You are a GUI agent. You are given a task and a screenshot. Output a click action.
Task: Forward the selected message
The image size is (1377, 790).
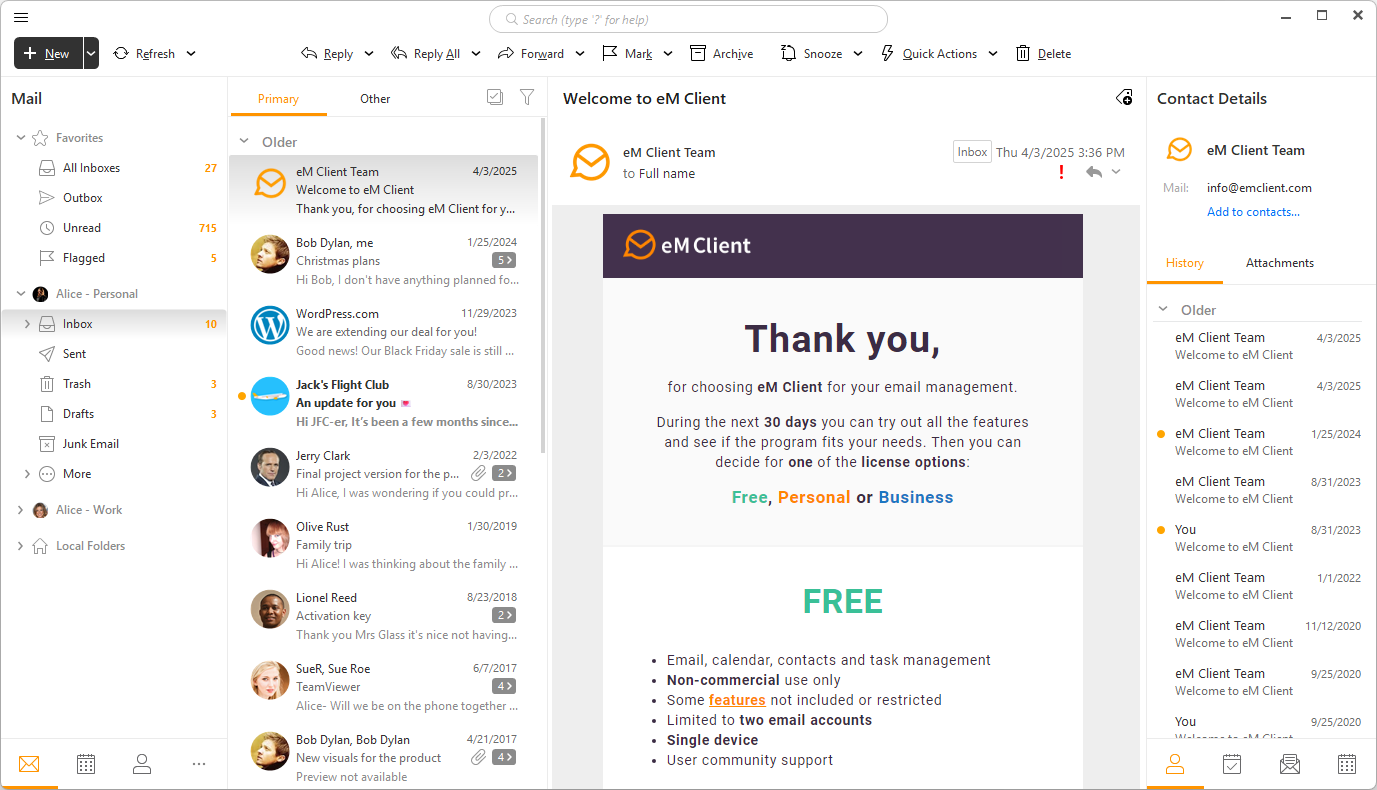pyautogui.click(x=531, y=54)
